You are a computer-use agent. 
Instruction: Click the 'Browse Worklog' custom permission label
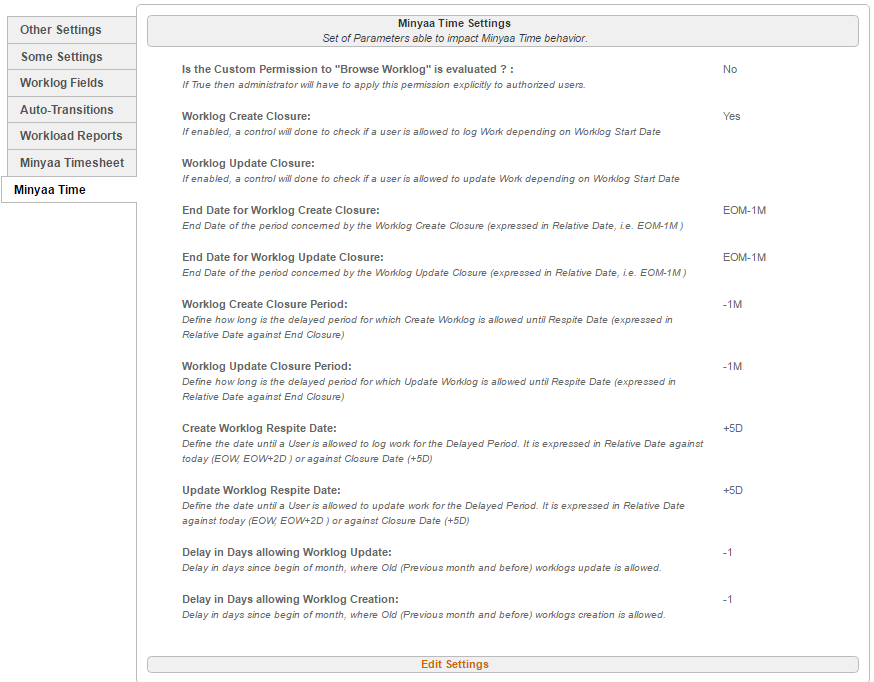[348, 70]
